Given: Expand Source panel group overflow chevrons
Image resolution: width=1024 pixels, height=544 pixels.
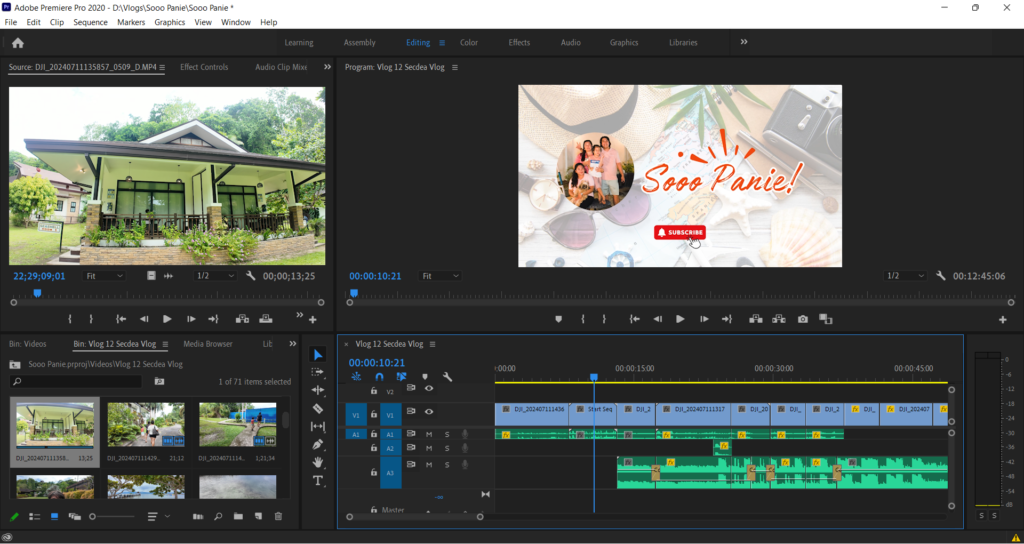Looking at the screenshot, I should (x=328, y=67).
